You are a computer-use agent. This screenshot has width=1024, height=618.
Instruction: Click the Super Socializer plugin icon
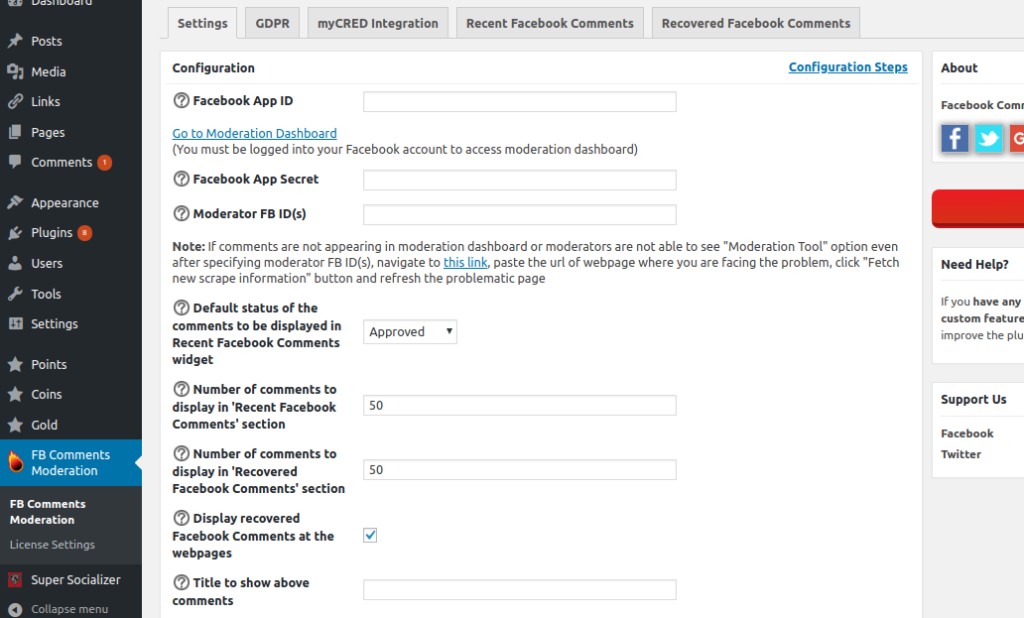tap(14, 579)
